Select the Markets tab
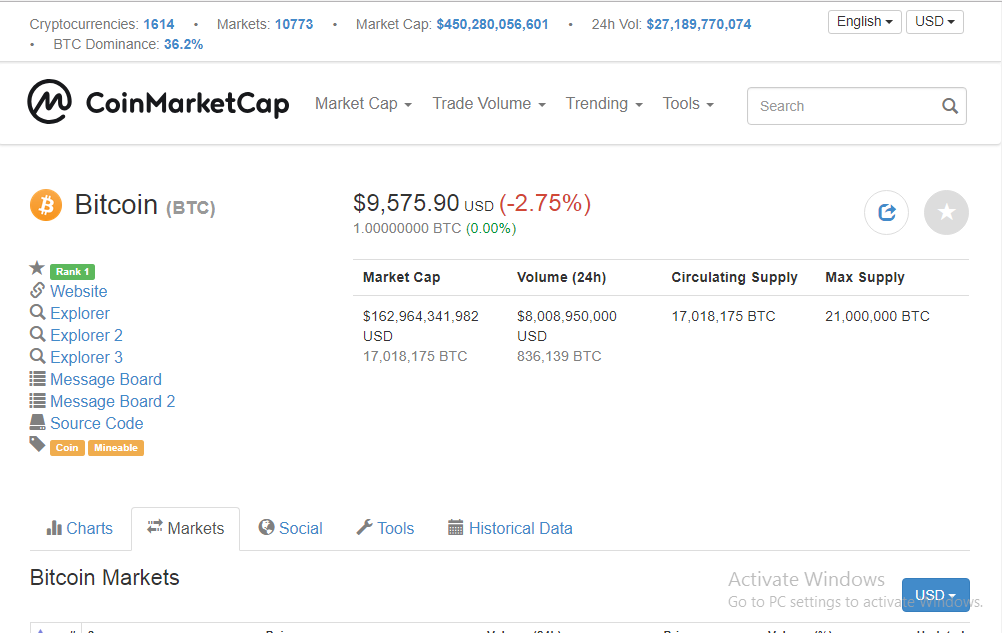The image size is (1002, 633). (186, 529)
